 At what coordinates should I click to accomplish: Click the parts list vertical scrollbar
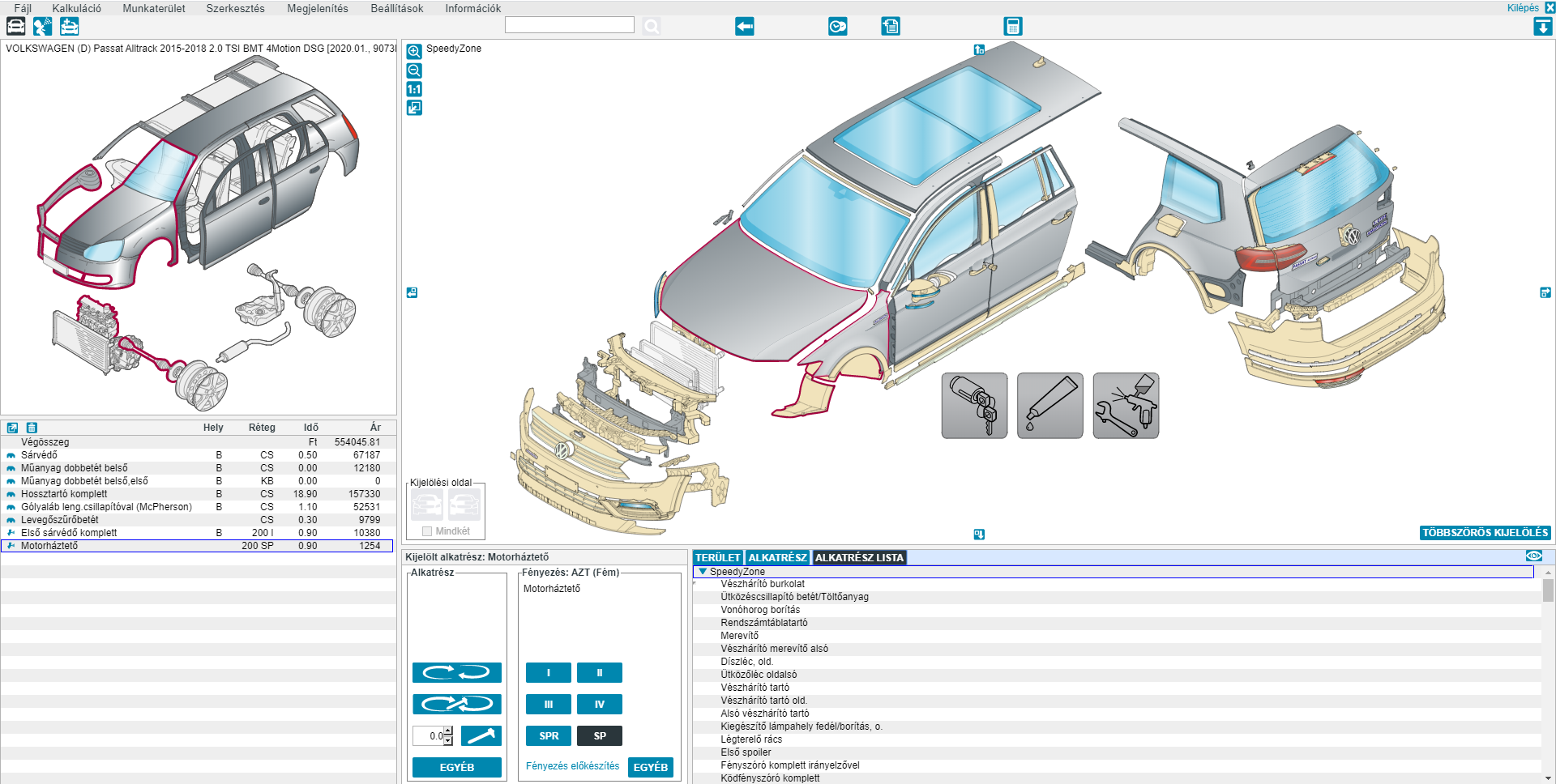1548,674
